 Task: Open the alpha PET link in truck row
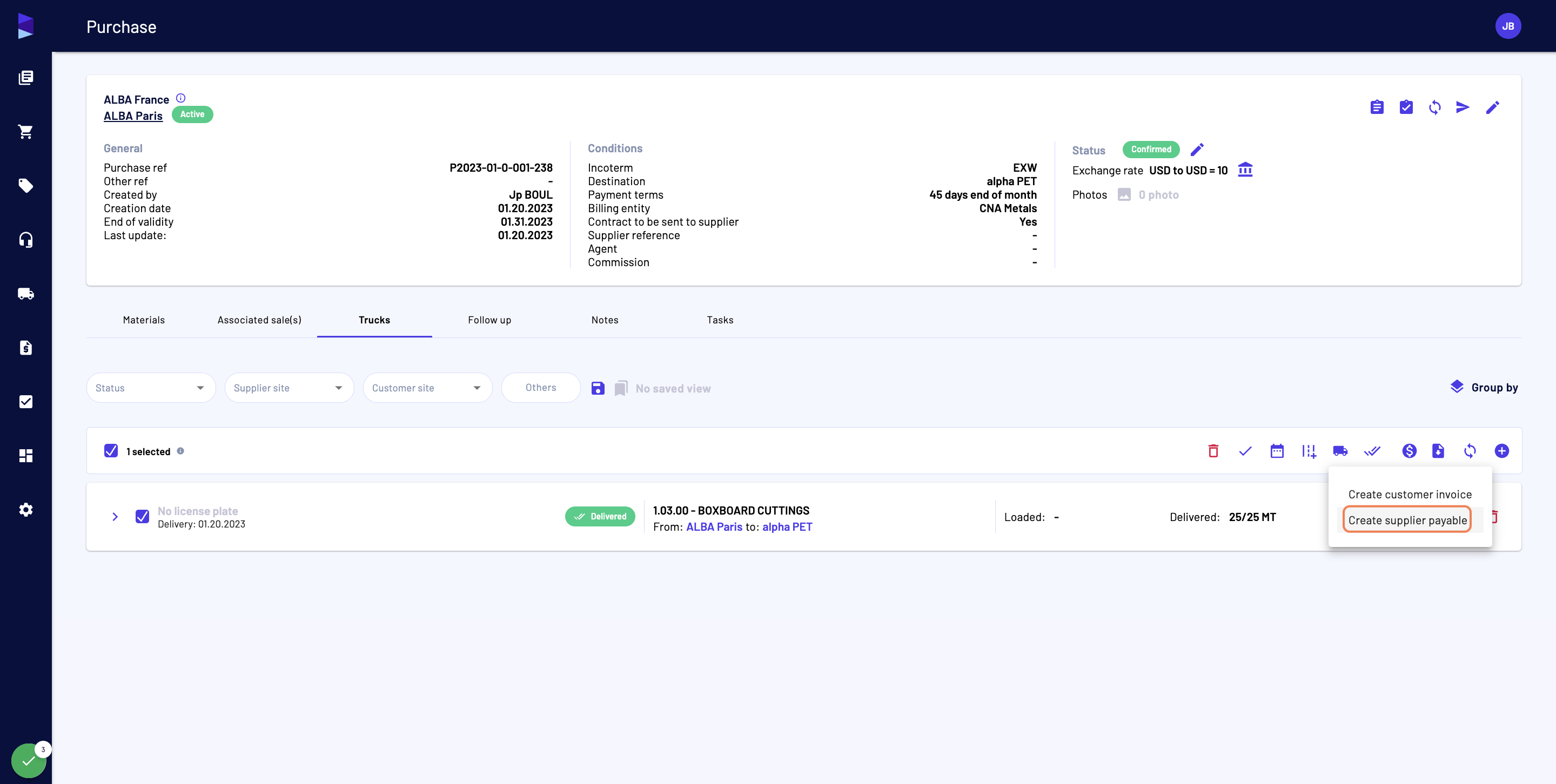tap(787, 527)
